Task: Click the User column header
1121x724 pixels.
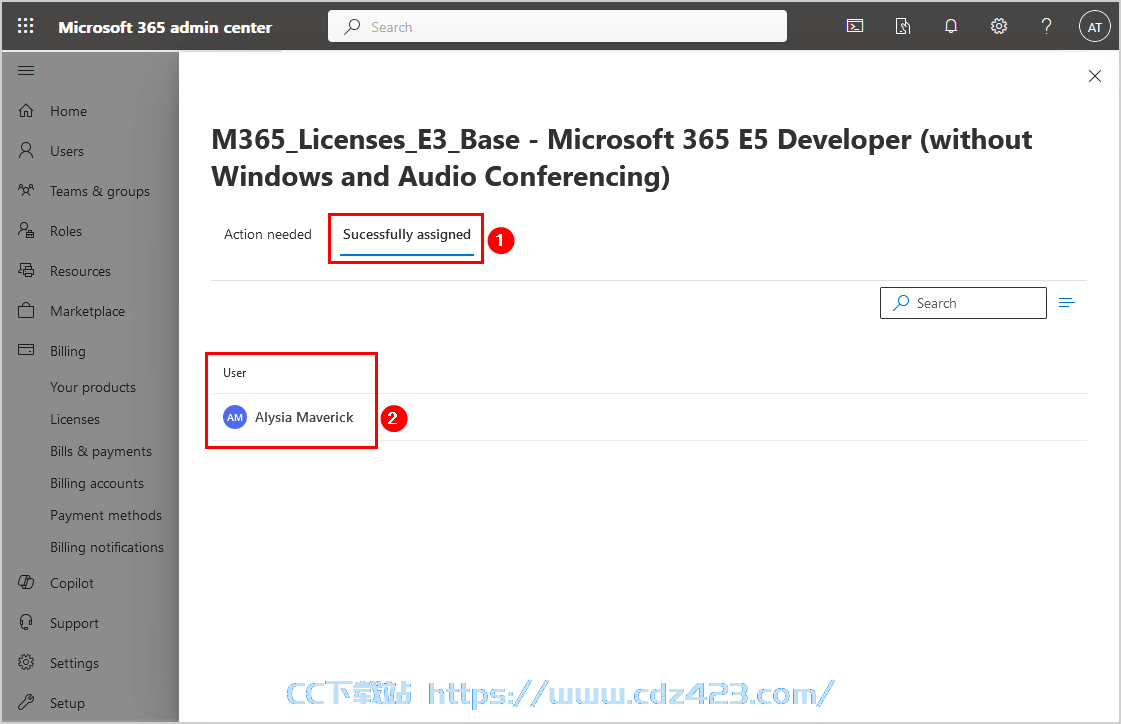Action: (x=234, y=372)
